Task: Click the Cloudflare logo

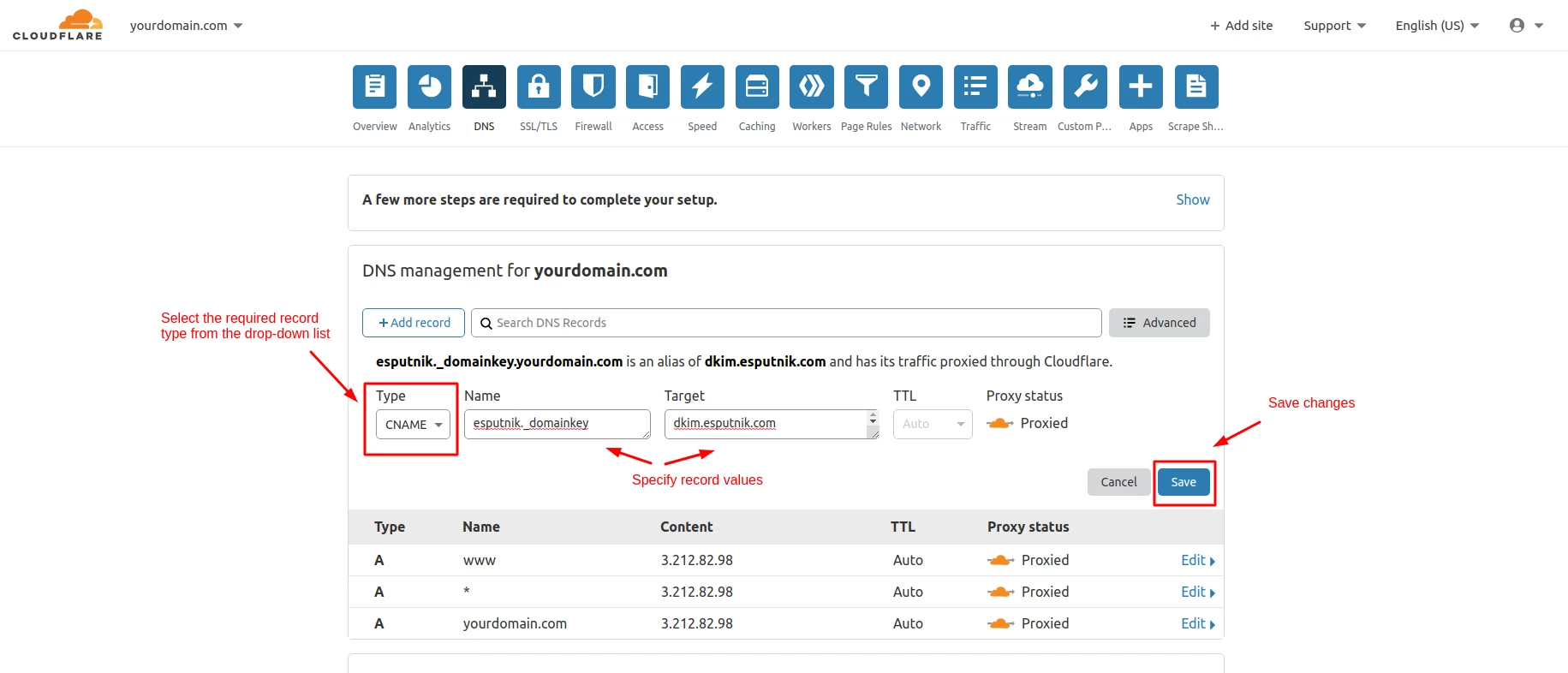Action: click(x=57, y=25)
